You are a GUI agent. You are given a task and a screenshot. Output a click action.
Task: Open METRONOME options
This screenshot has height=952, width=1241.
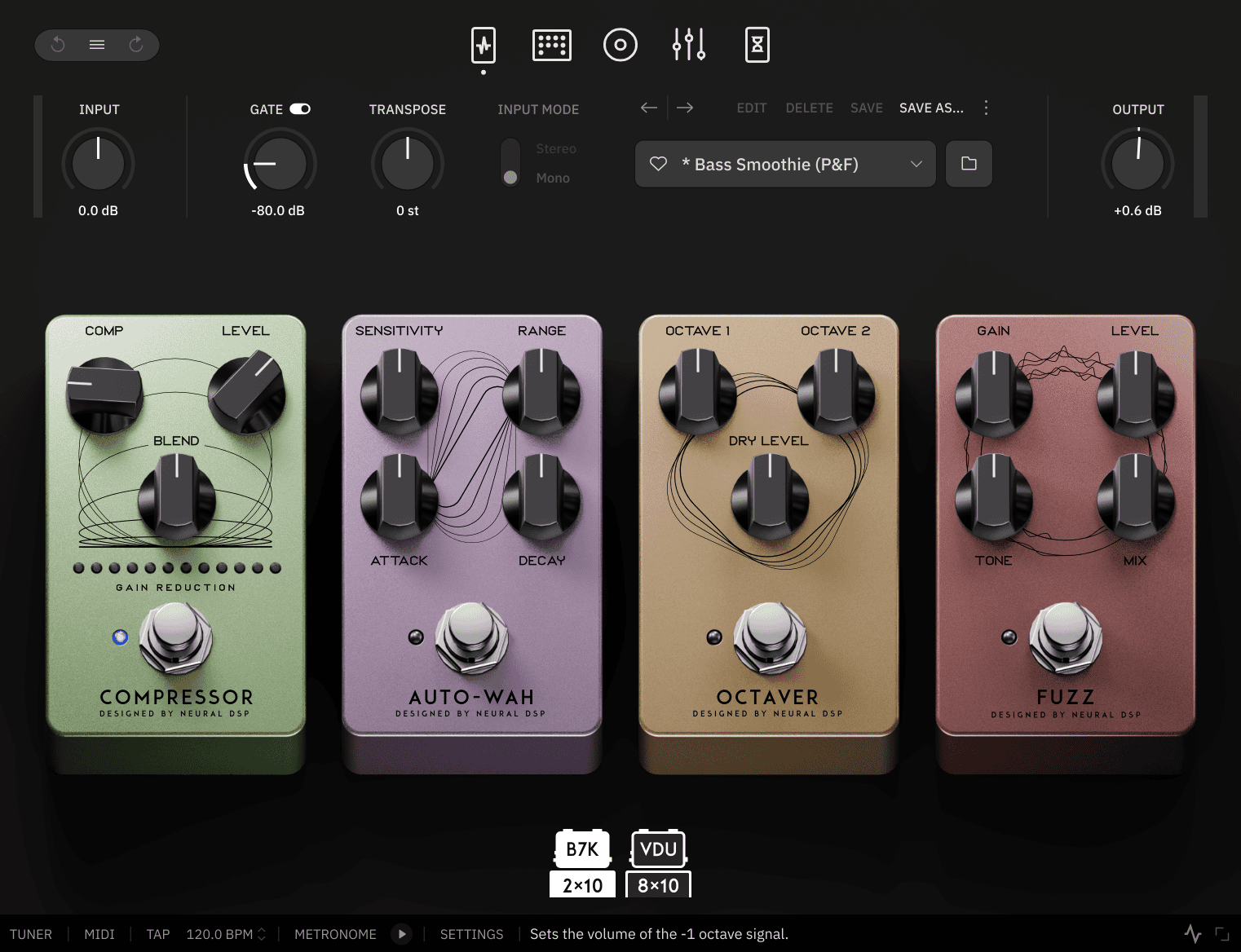(335, 934)
